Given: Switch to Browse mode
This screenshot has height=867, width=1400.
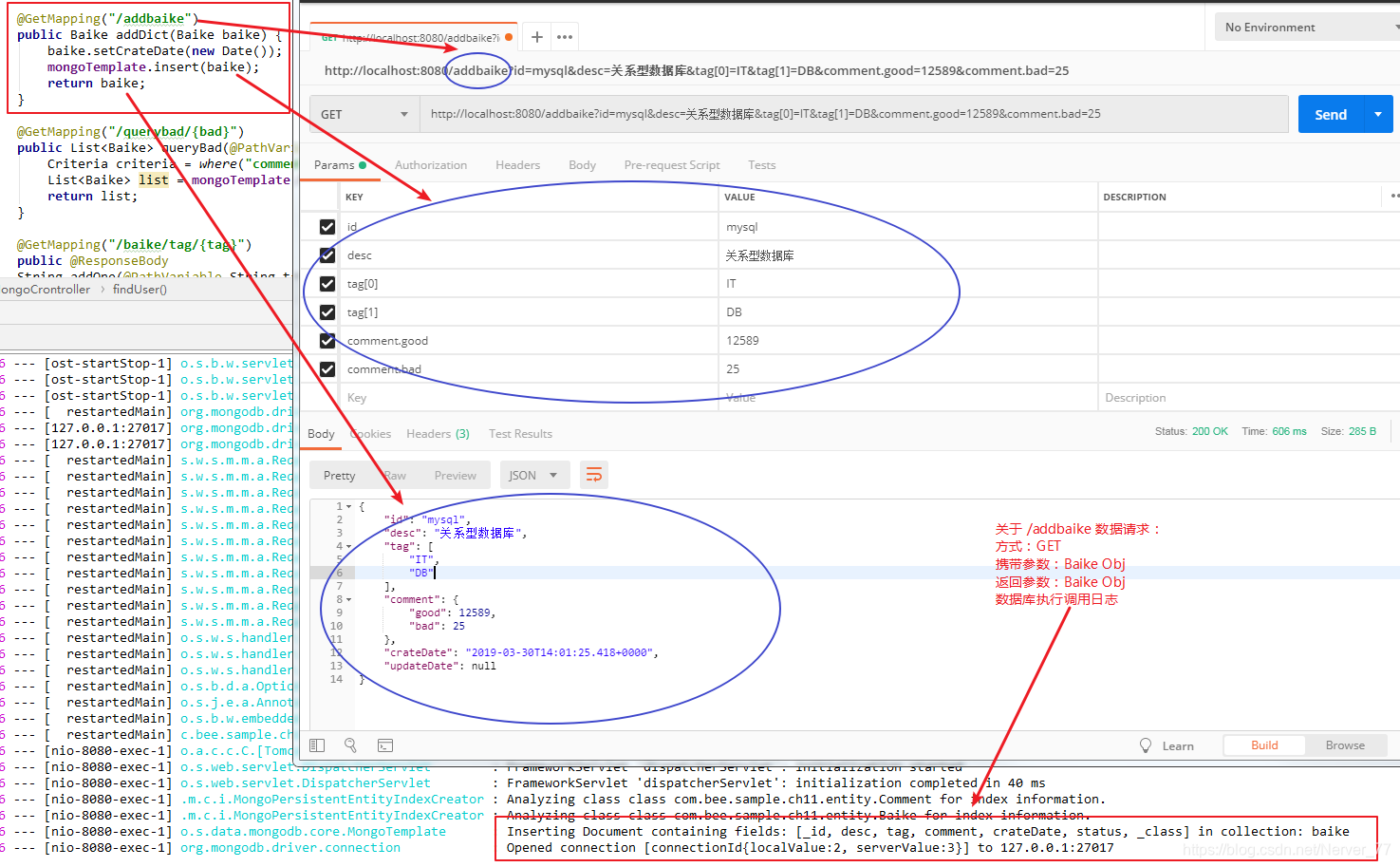Looking at the screenshot, I should [1345, 745].
